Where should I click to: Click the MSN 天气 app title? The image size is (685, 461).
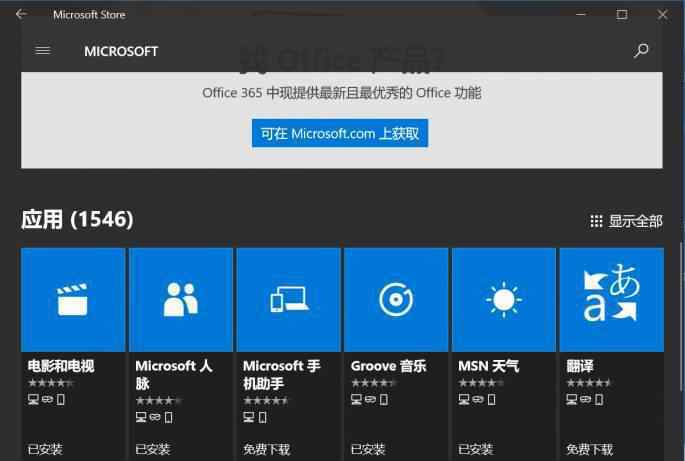tap(488, 366)
